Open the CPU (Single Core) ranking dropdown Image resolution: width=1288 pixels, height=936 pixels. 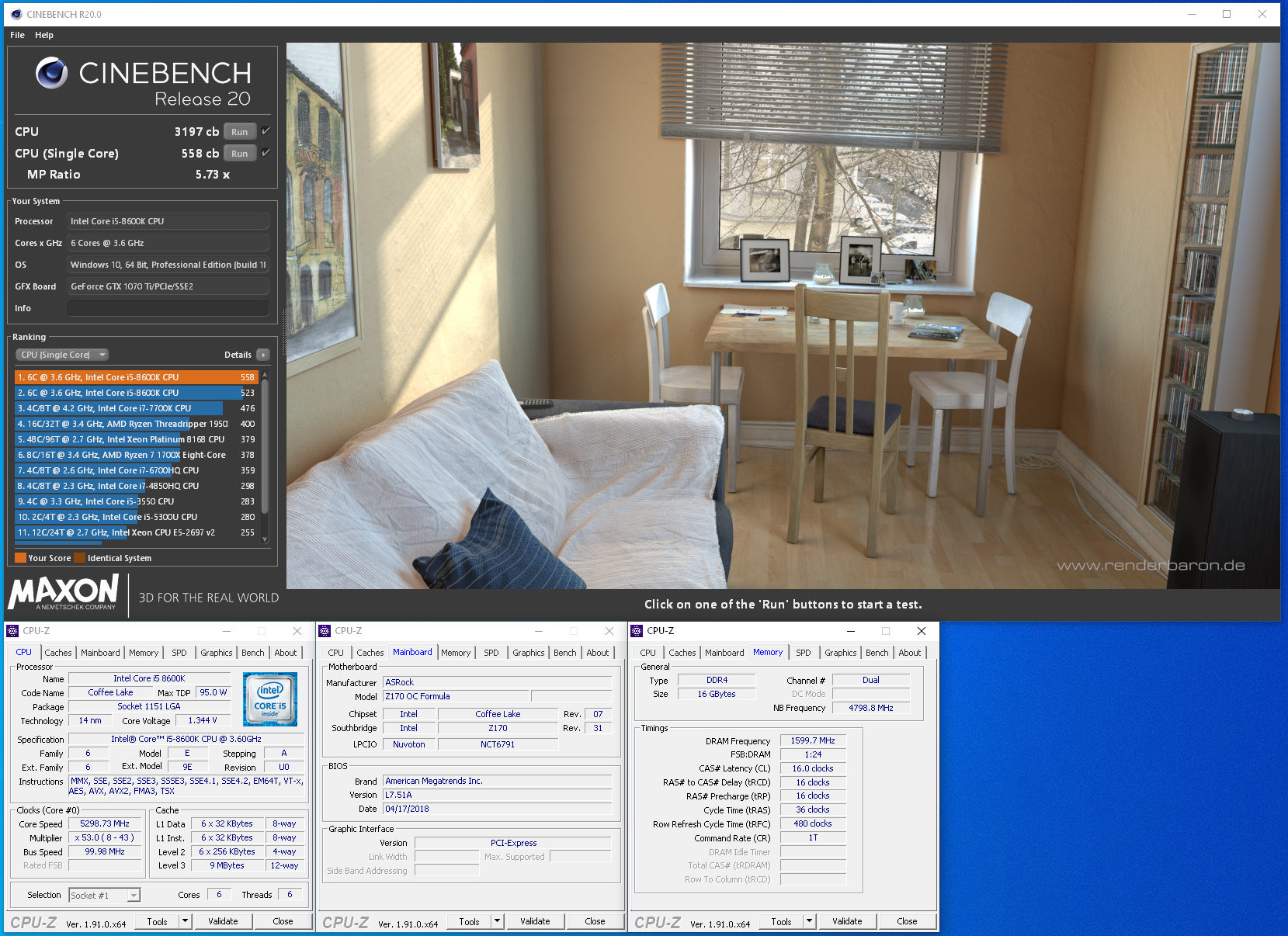[62, 355]
